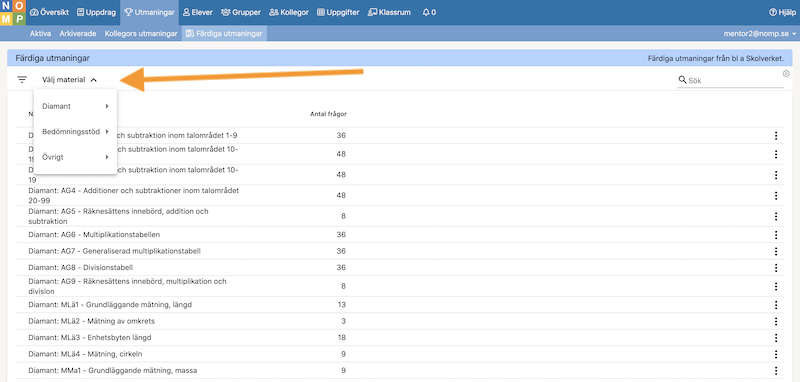Click the Färdiga utmaningar panel heading
Viewport: 800px width, 382px height.
pos(53,59)
